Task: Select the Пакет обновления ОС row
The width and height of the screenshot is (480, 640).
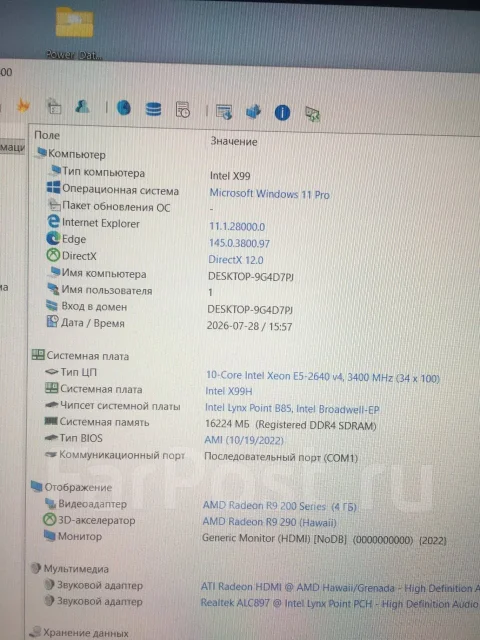Action: tap(116, 207)
